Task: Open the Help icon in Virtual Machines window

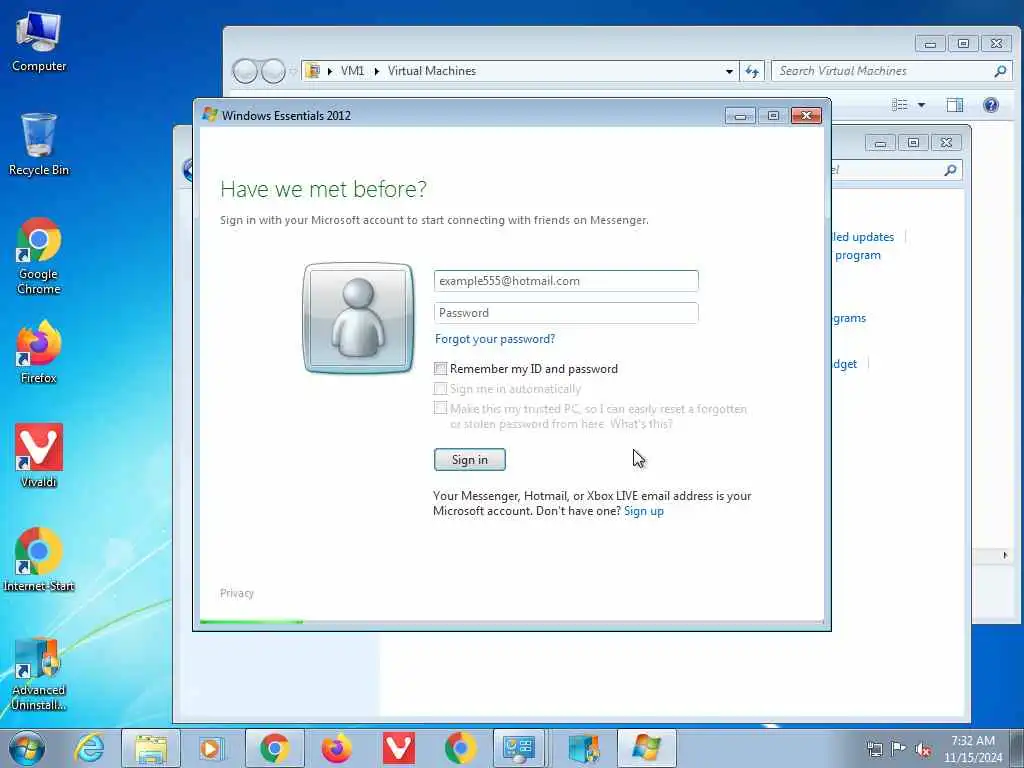Action: coord(991,105)
